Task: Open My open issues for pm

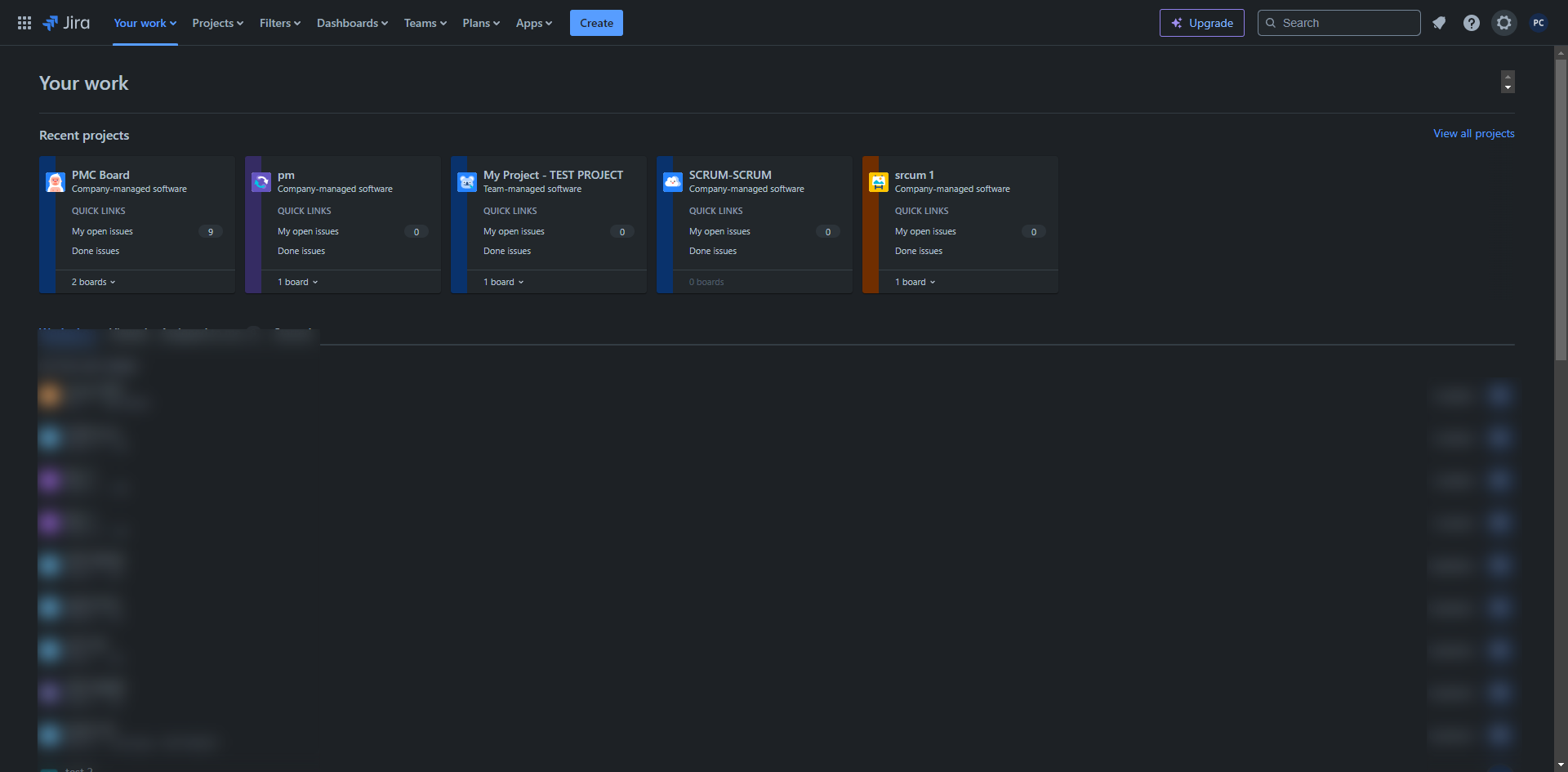Action: pos(308,232)
